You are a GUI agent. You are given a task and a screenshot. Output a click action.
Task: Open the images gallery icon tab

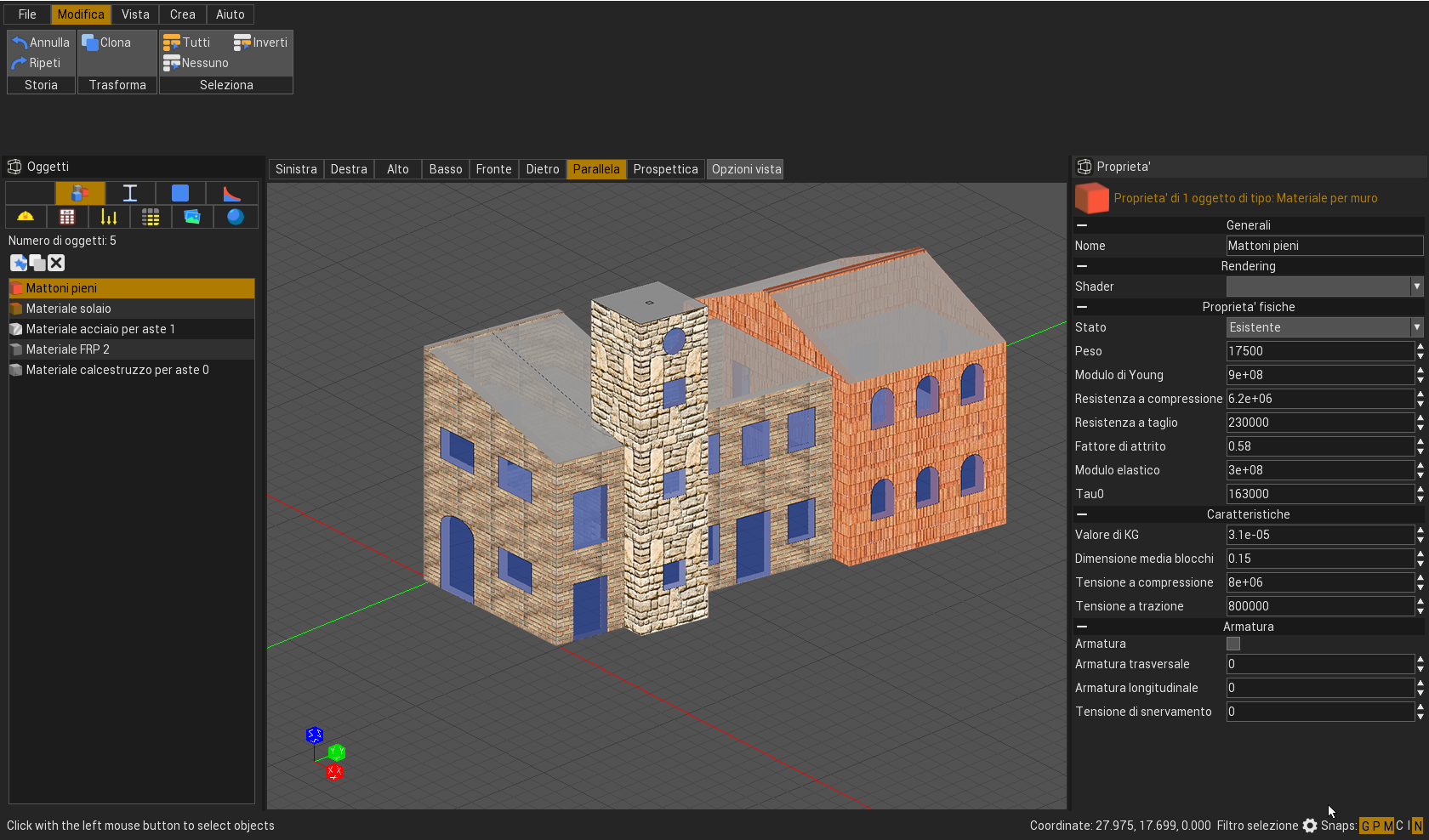(x=192, y=217)
